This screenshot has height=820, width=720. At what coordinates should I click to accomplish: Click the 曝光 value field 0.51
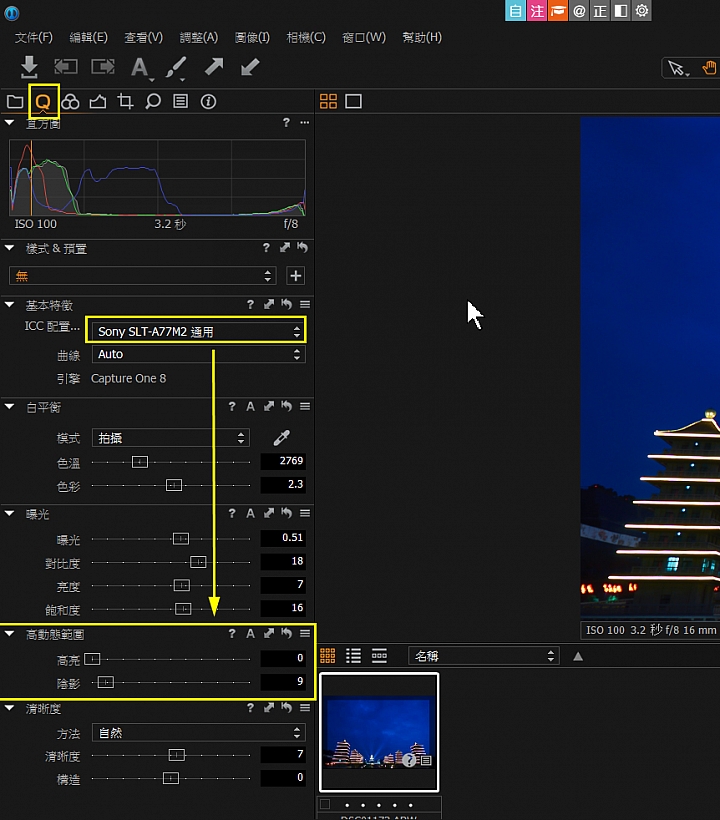click(283, 538)
